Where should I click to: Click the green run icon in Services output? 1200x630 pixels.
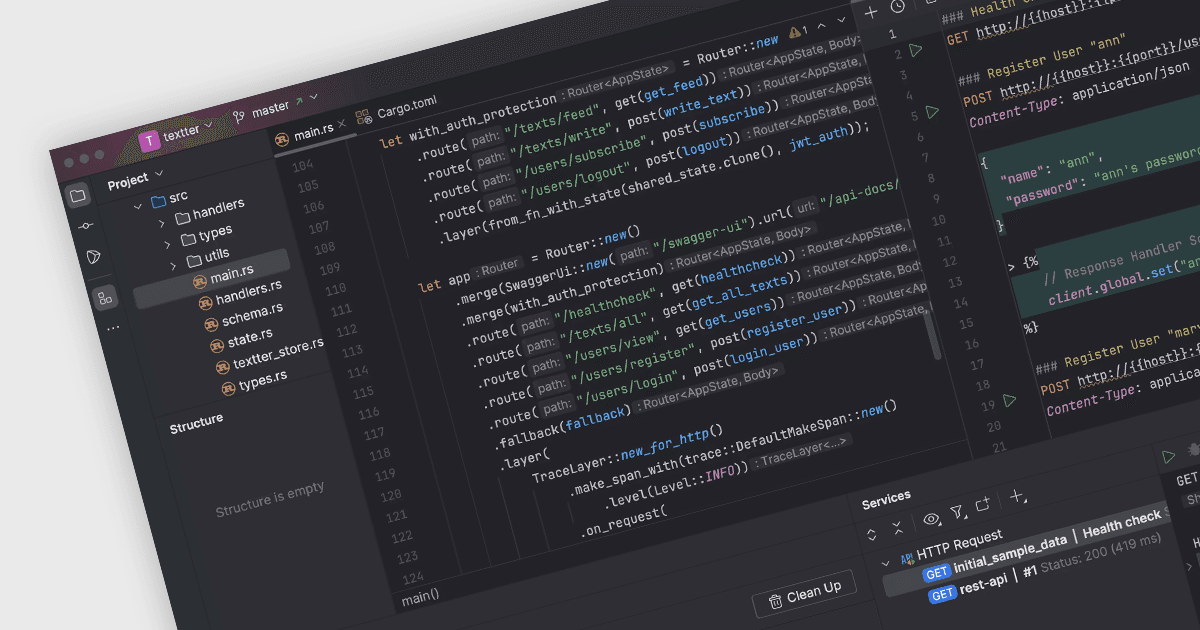[1168, 458]
